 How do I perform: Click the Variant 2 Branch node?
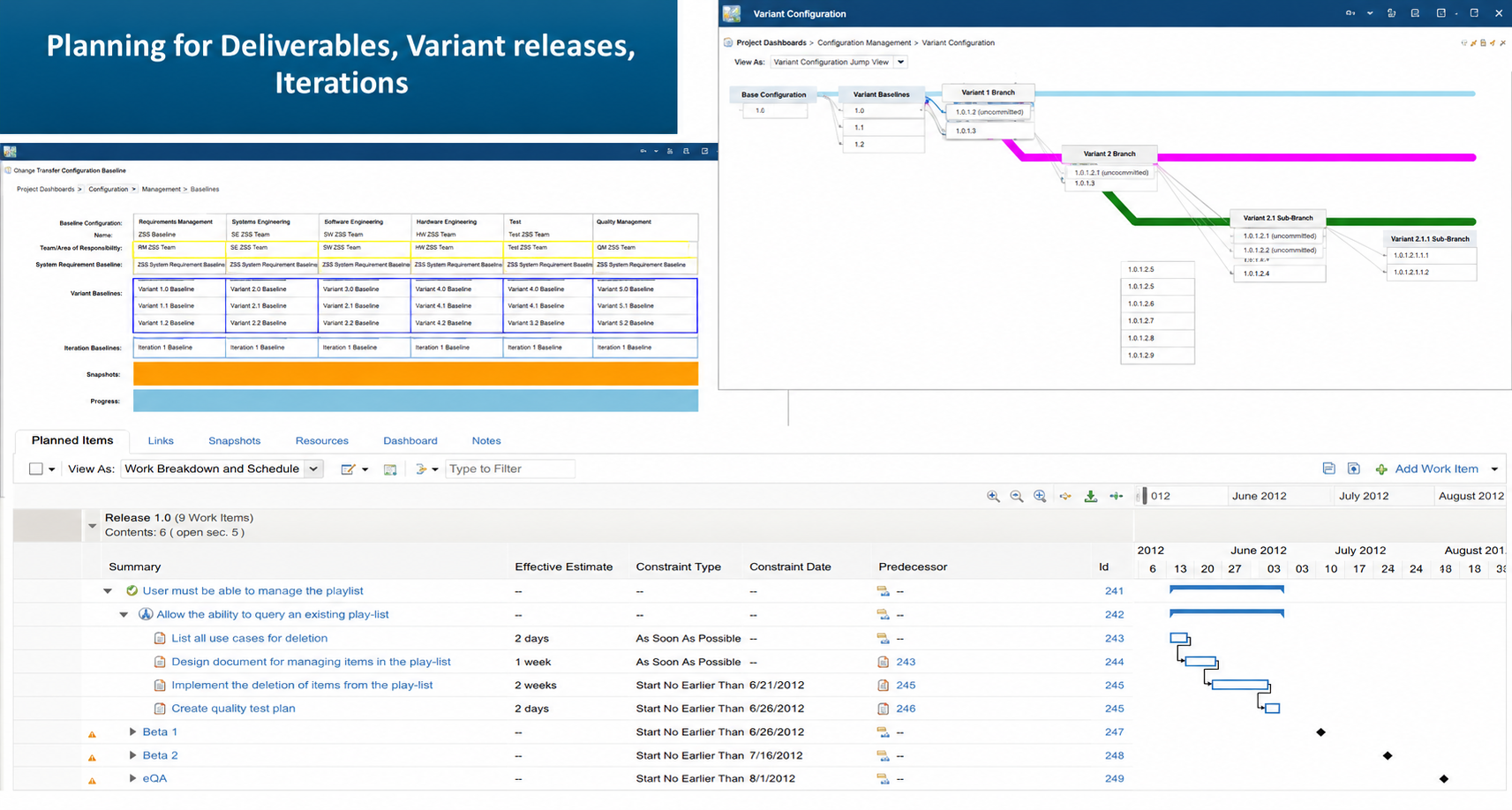[x=1110, y=154]
